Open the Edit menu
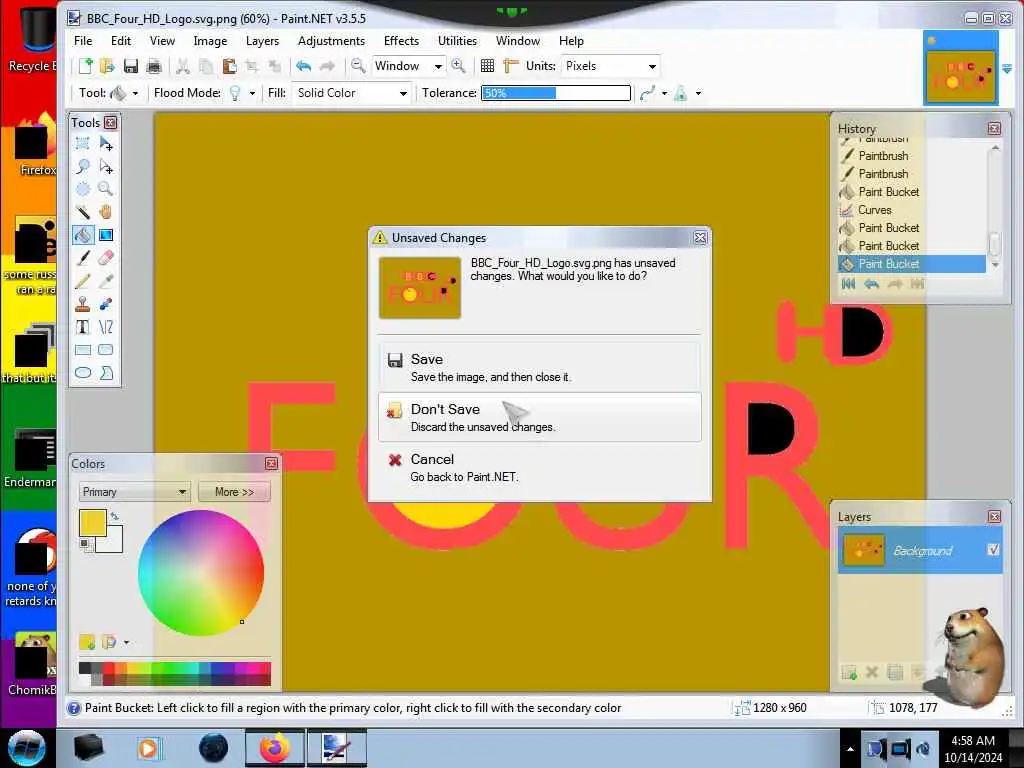1024x768 pixels. (x=121, y=40)
